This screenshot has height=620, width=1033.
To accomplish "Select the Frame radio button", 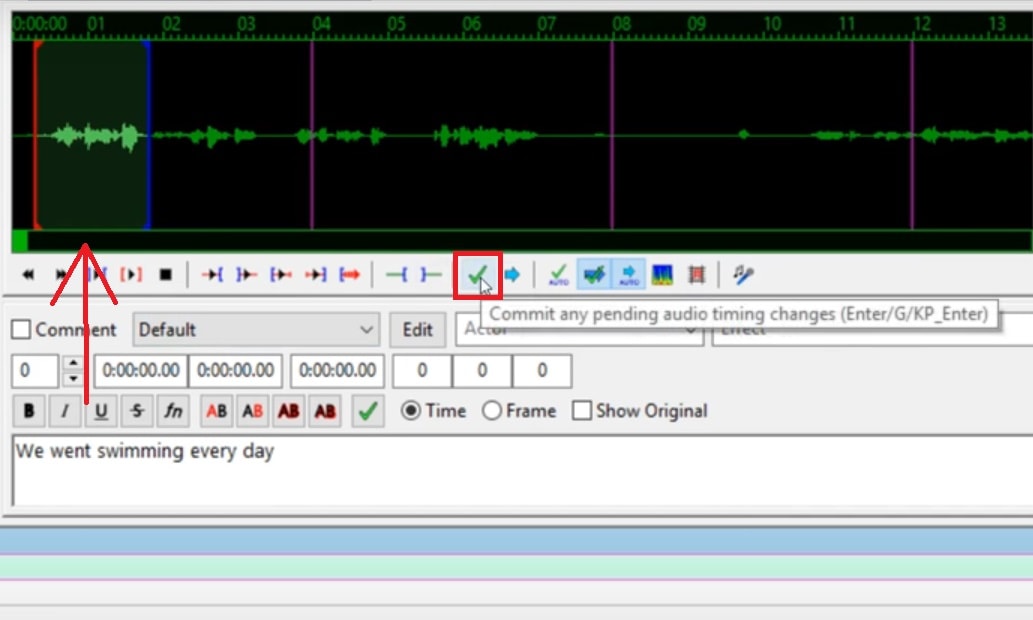I will 491,411.
